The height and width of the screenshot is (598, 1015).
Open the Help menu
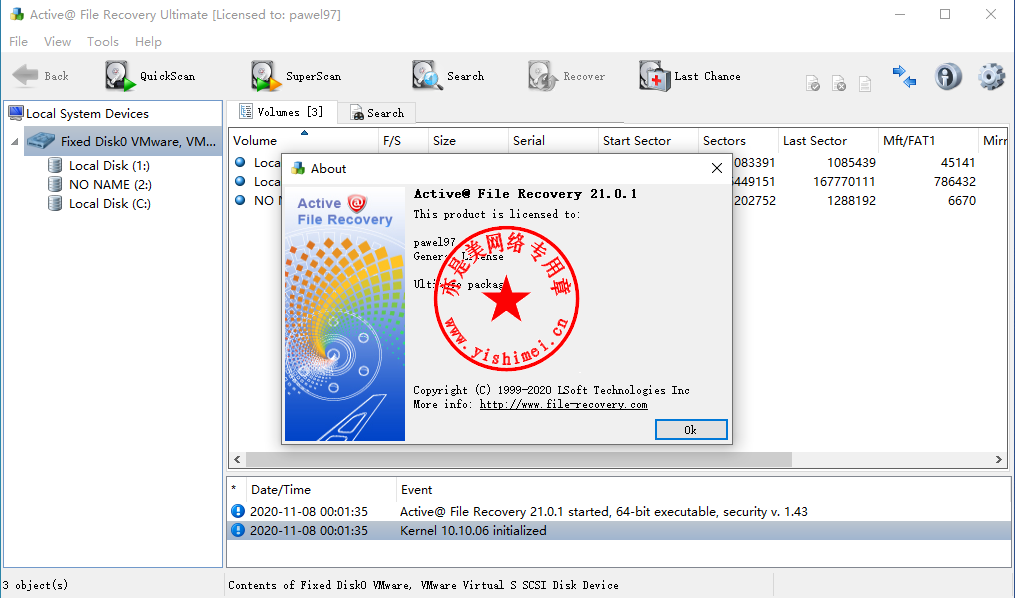(x=148, y=41)
